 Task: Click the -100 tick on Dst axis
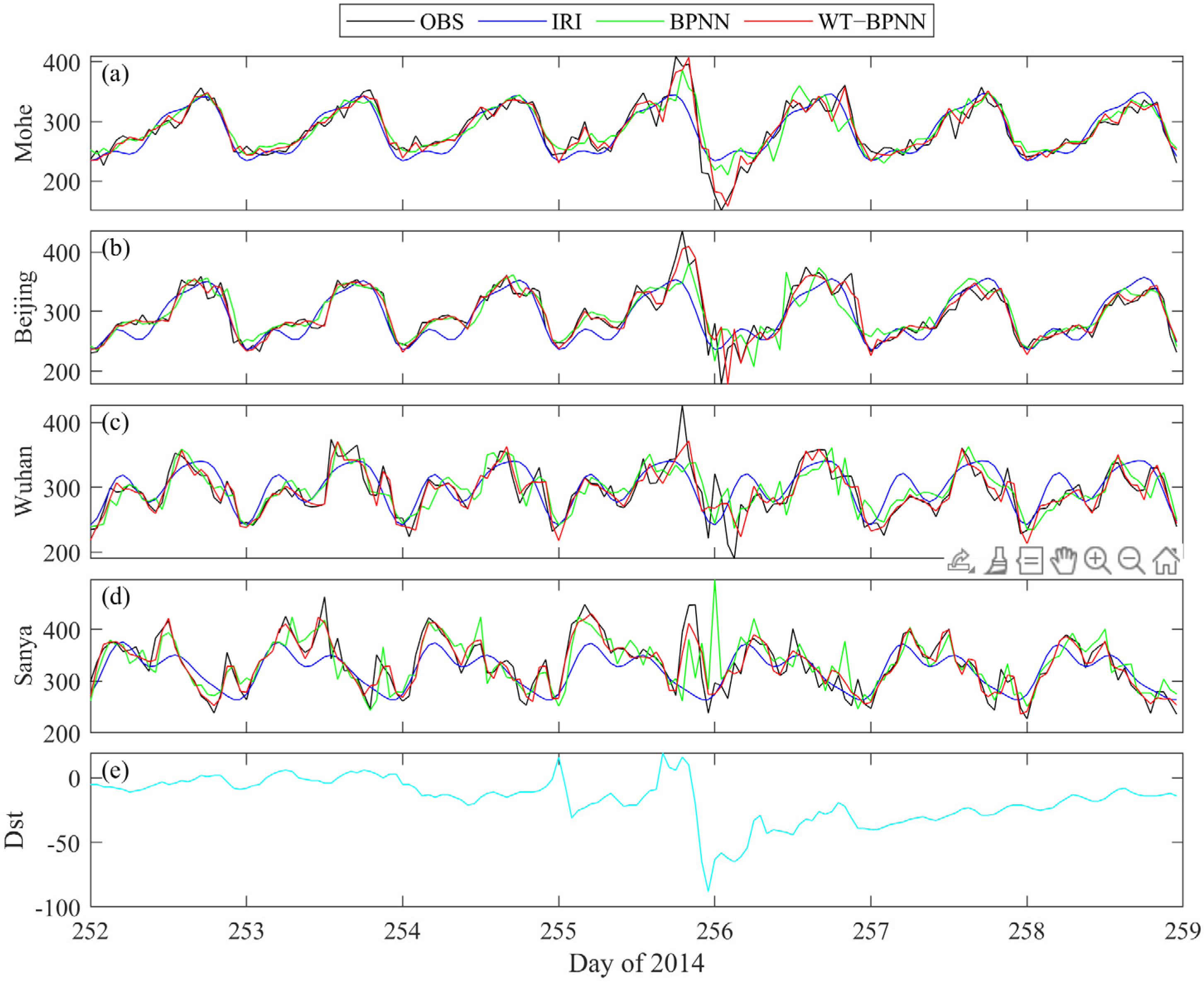[x=58, y=908]
